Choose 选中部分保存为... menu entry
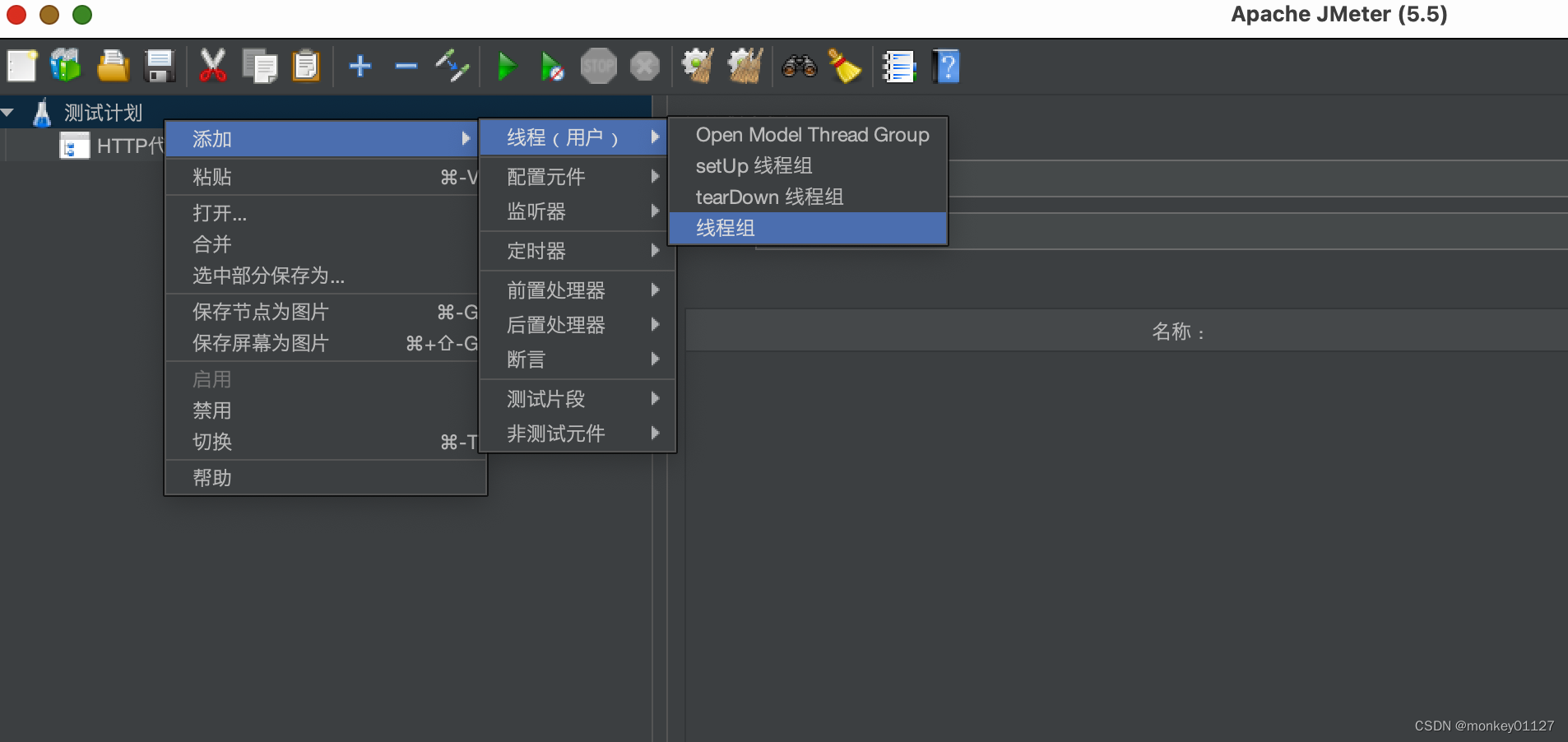1568x742 pixels. [x=322, y=276]
